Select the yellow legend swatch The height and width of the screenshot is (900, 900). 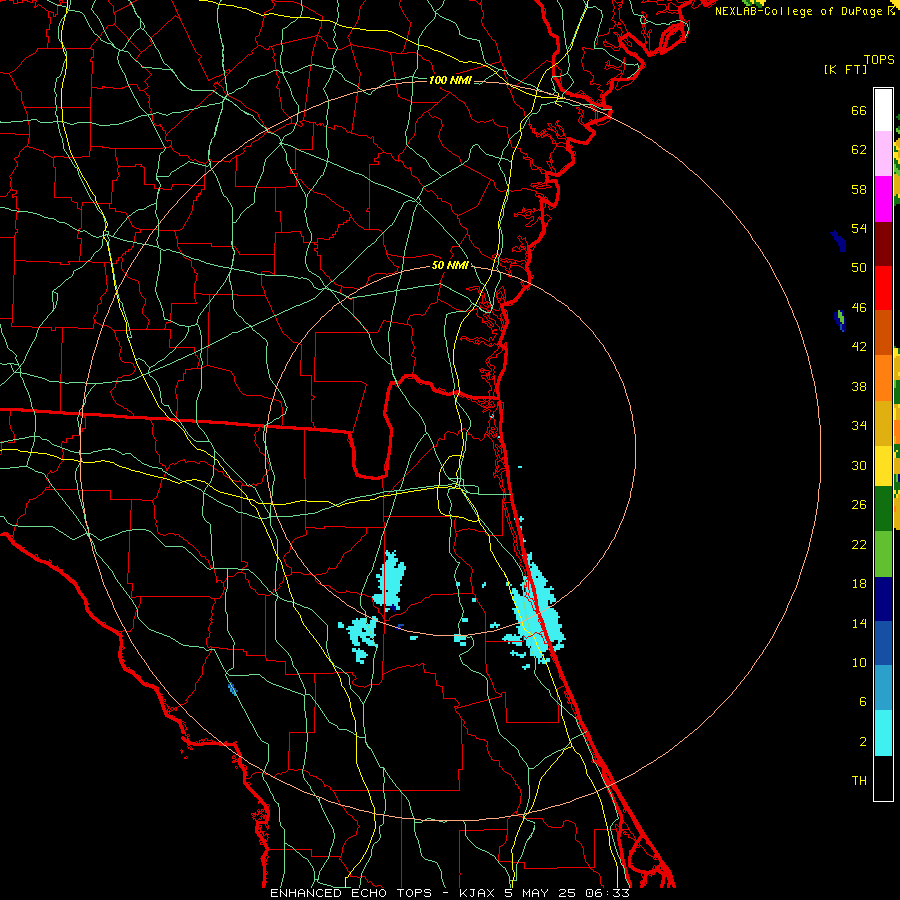pos(883,466)
